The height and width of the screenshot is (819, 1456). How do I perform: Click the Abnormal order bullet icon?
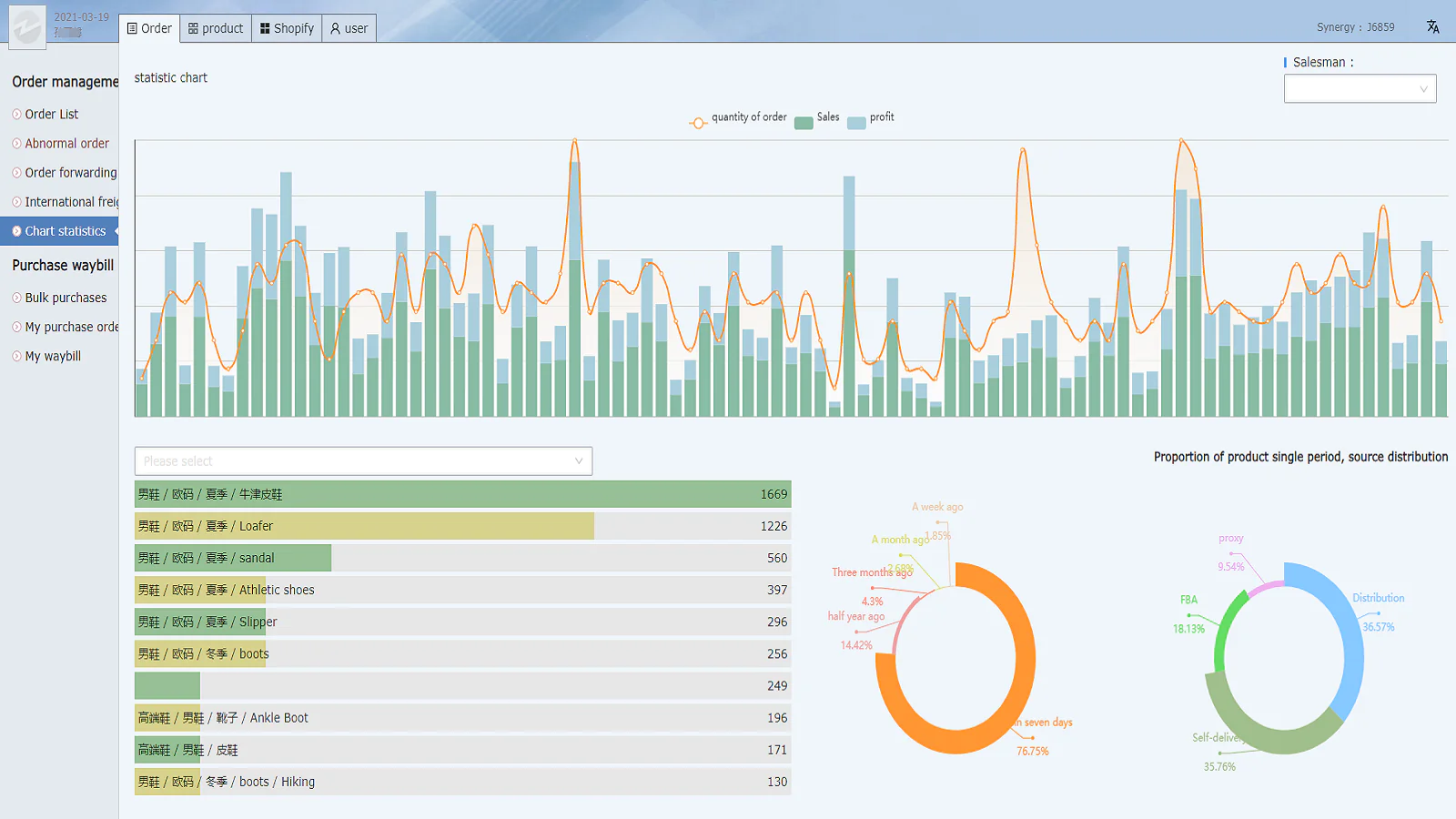pos(16,144)
